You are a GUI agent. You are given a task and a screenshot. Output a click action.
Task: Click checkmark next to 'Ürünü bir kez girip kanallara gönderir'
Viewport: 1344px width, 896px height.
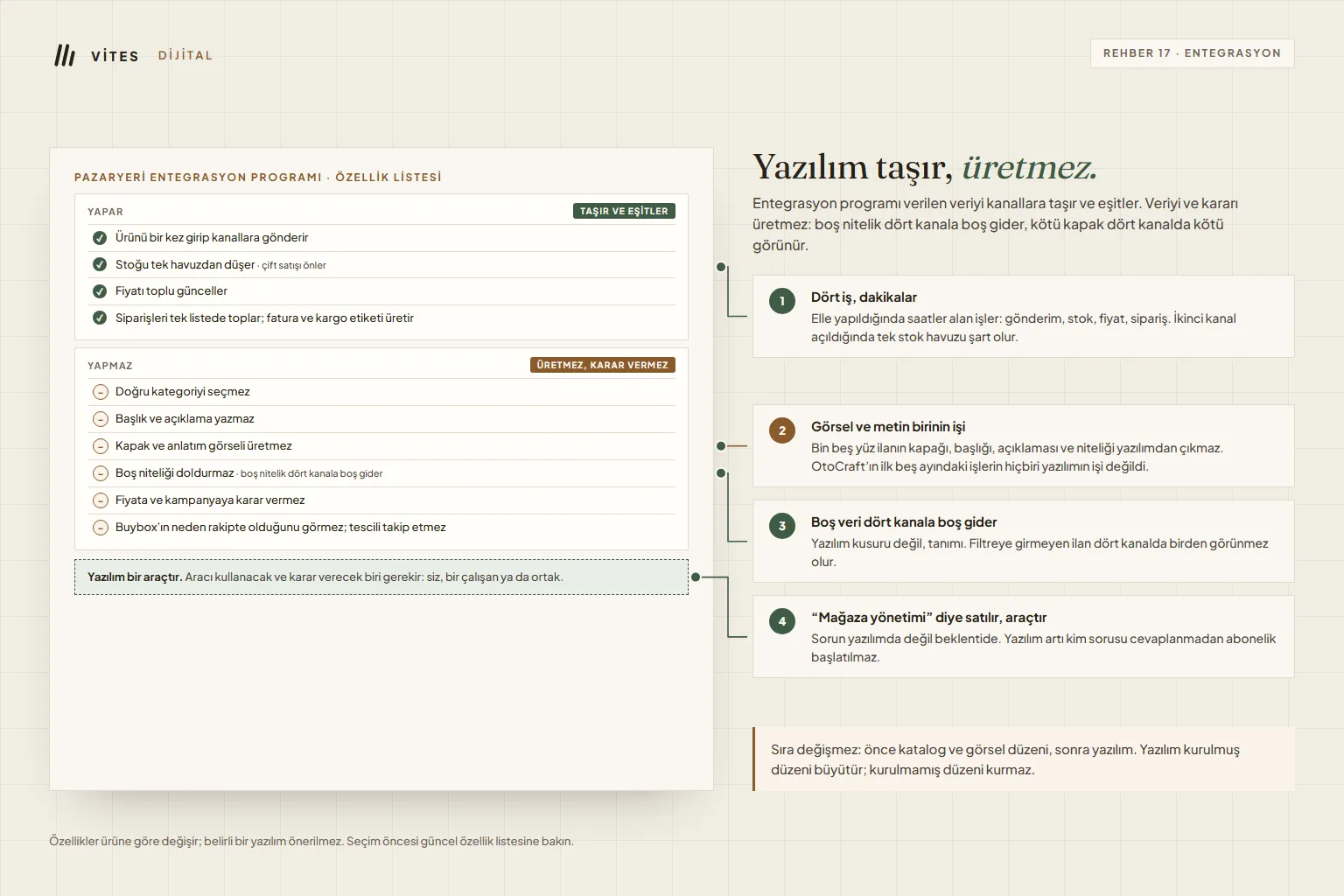click(100, 238)
